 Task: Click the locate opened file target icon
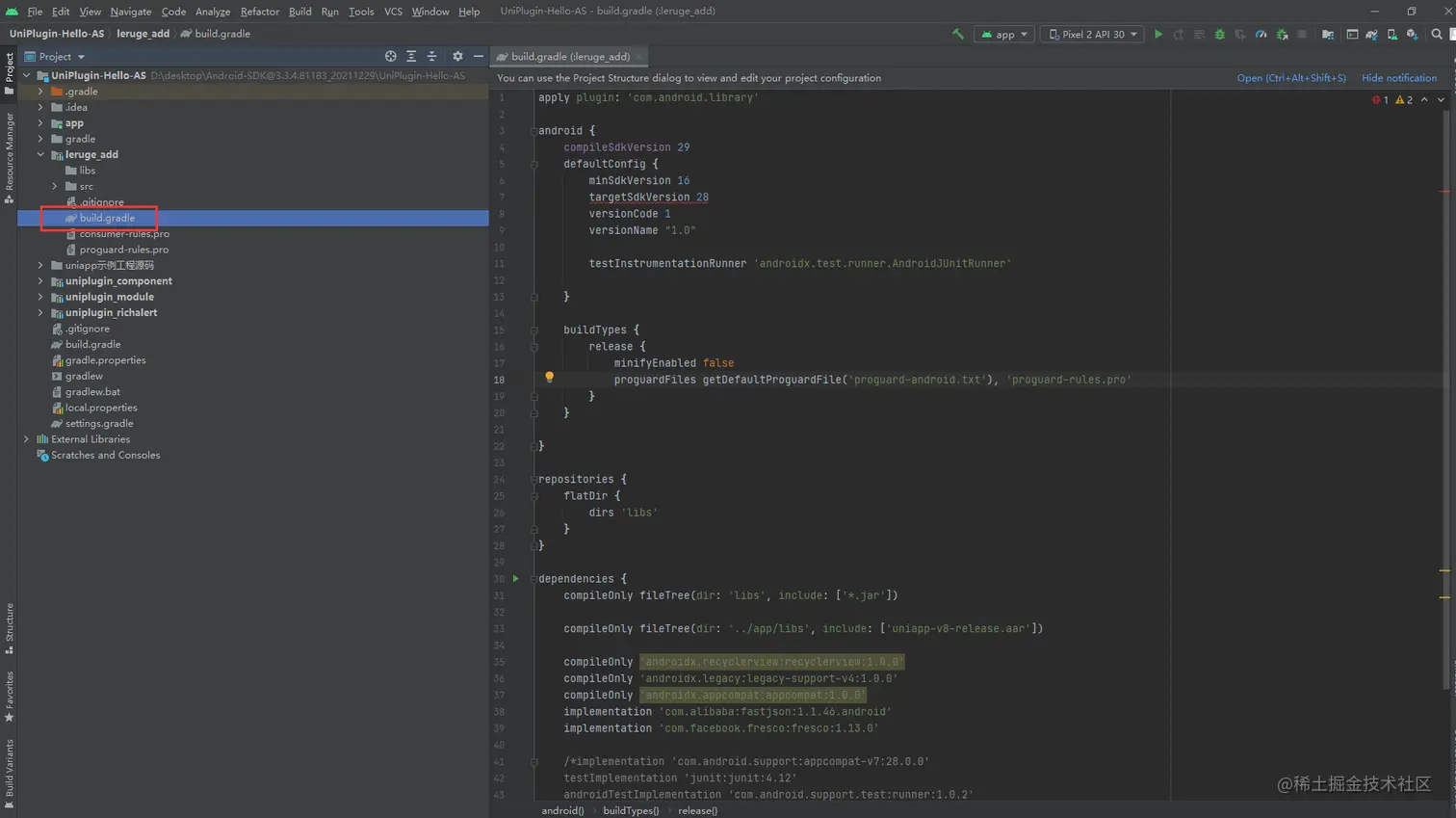click(390, 57)
